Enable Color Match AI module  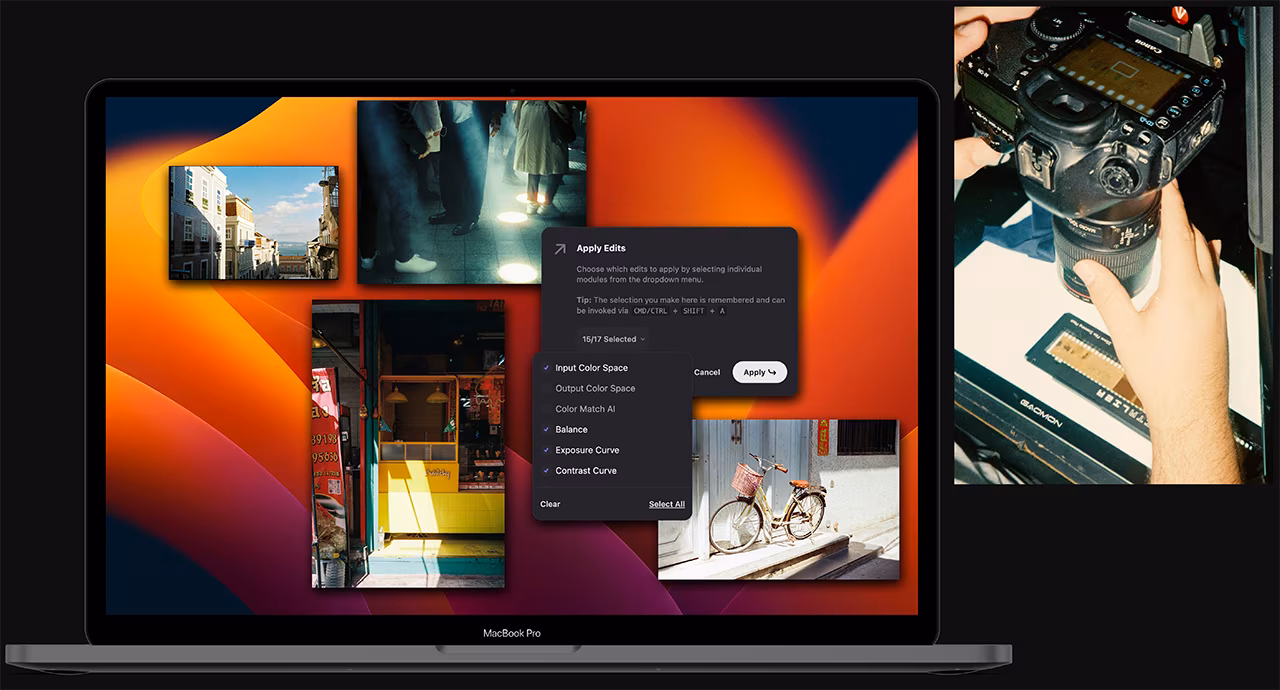[x=546, y=409]
